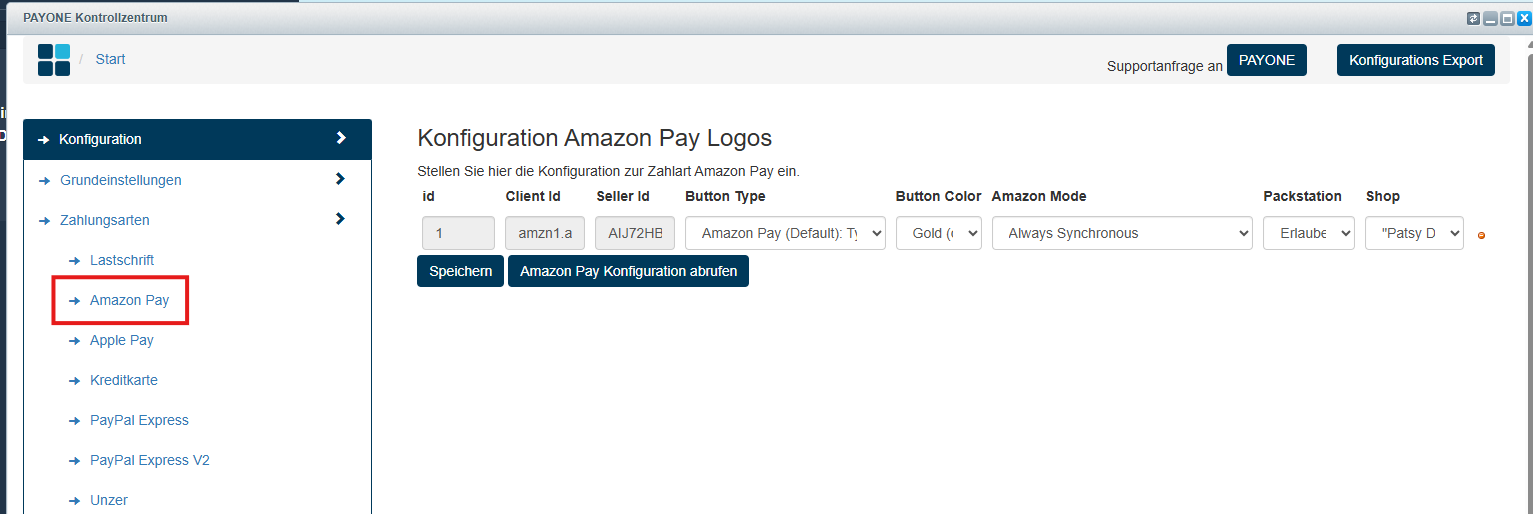Screen dimensions: 1533x514
Task: Collapse the Zahlungsarten chevron
Action: [340, 219]
